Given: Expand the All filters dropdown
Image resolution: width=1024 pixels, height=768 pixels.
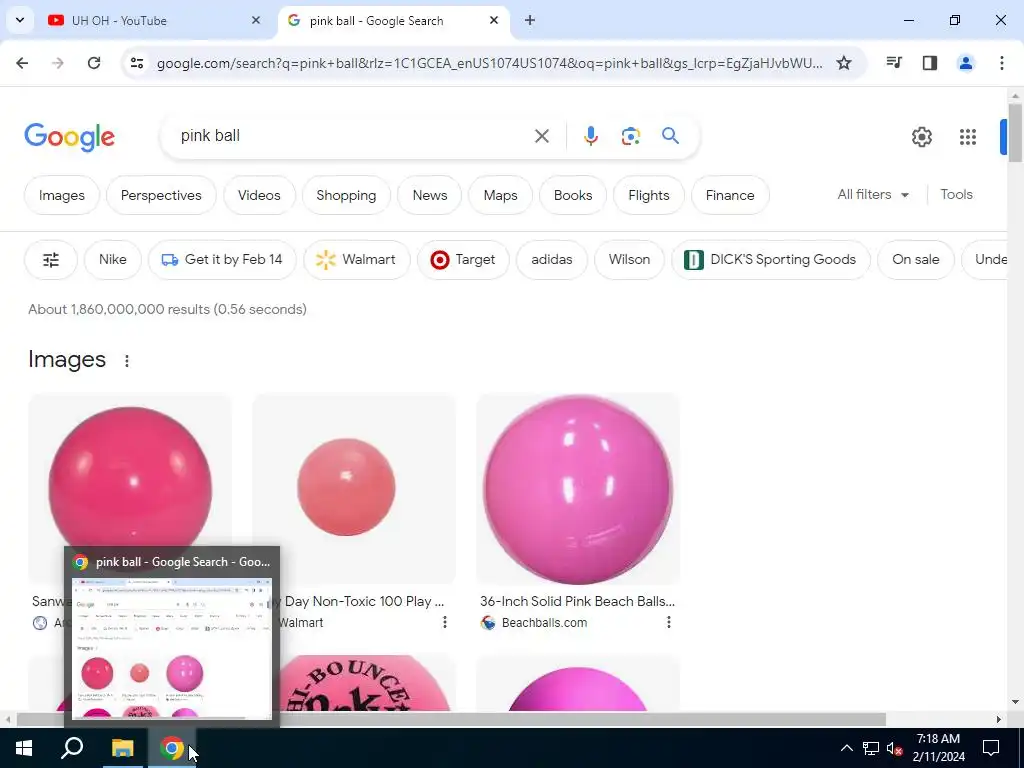Looking at the screenshot, I should 873,195.
